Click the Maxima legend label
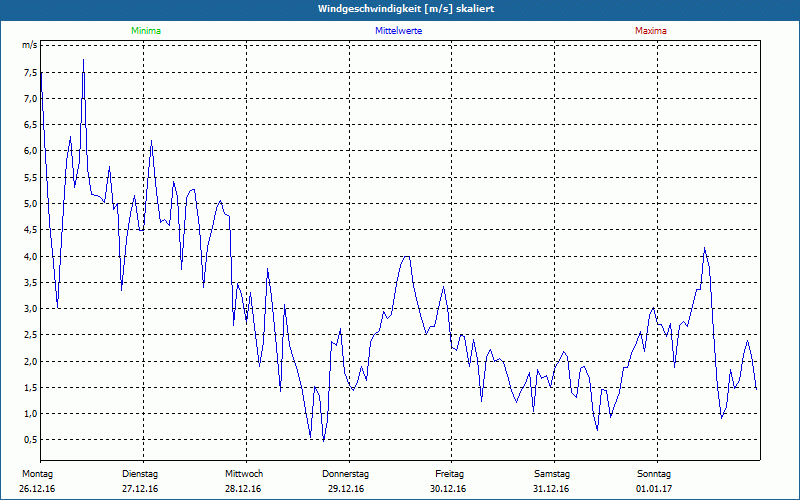Image resolution: width=800 pixels, height=500 pixels. pos(651,31)
